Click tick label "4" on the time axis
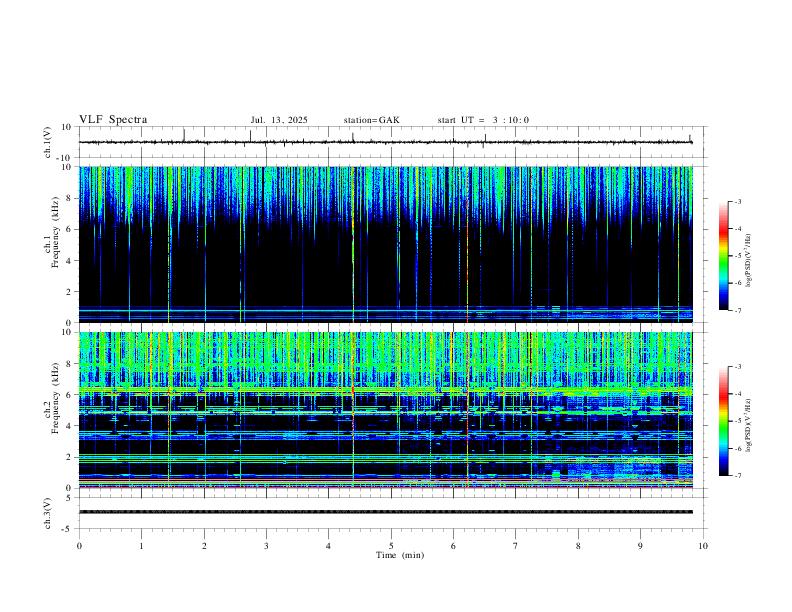This screenshot has height=612, width=792. [329, 546]
